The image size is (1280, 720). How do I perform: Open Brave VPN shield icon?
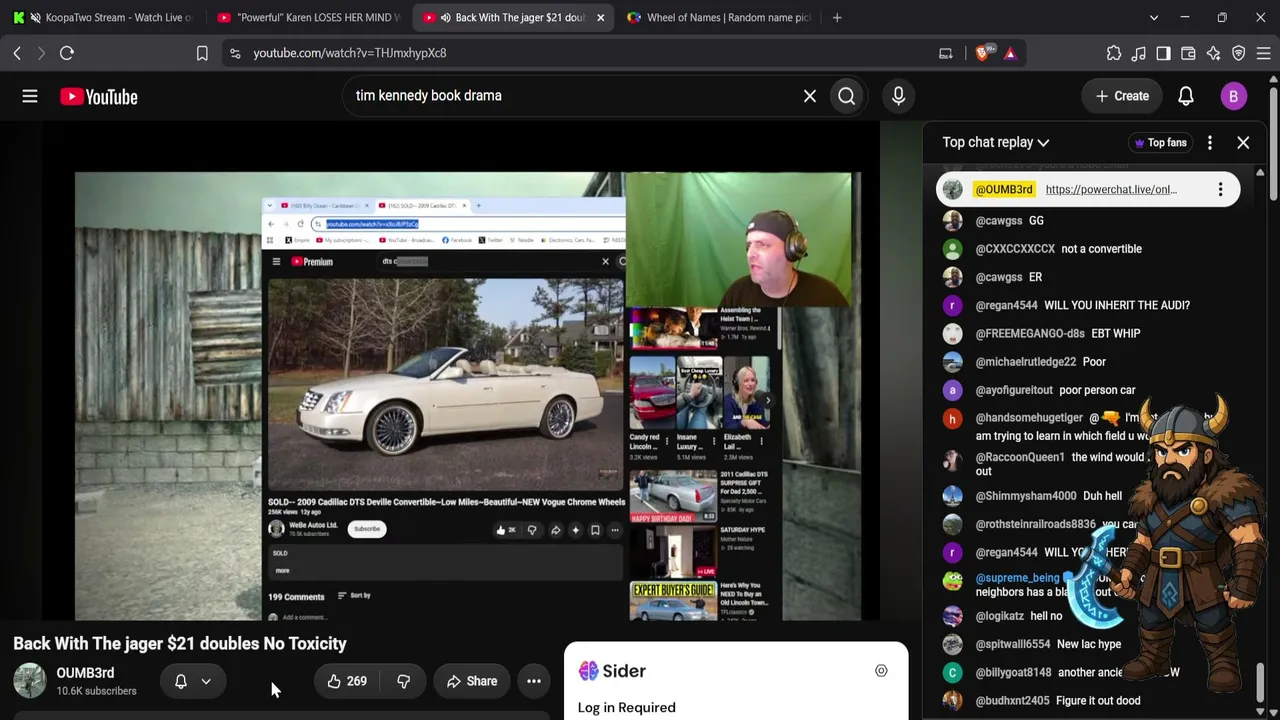tap(1238, 53)
